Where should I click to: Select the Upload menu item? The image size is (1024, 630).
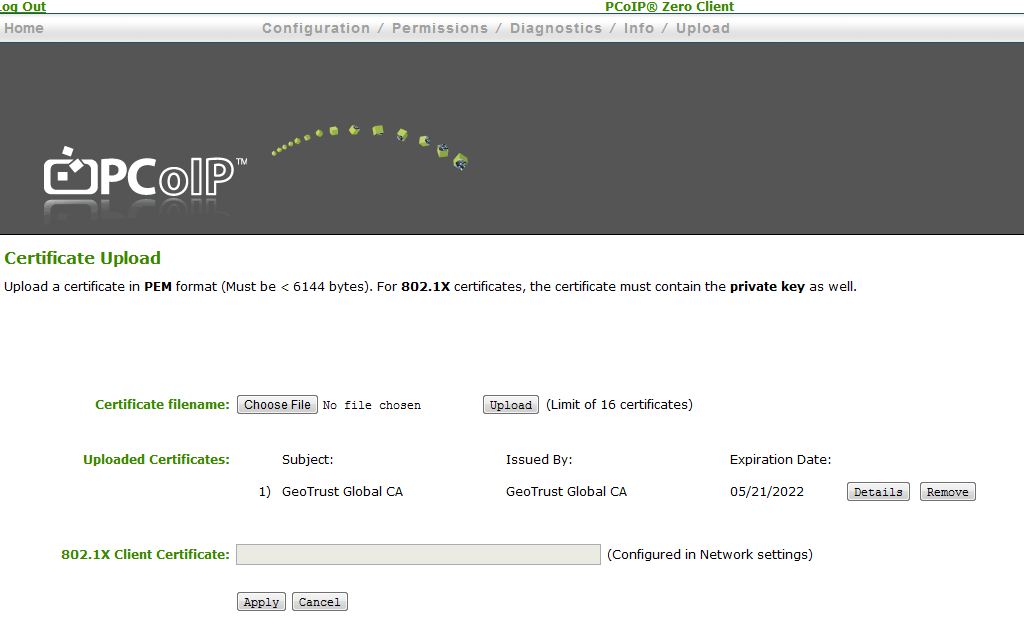pos(702,28)
